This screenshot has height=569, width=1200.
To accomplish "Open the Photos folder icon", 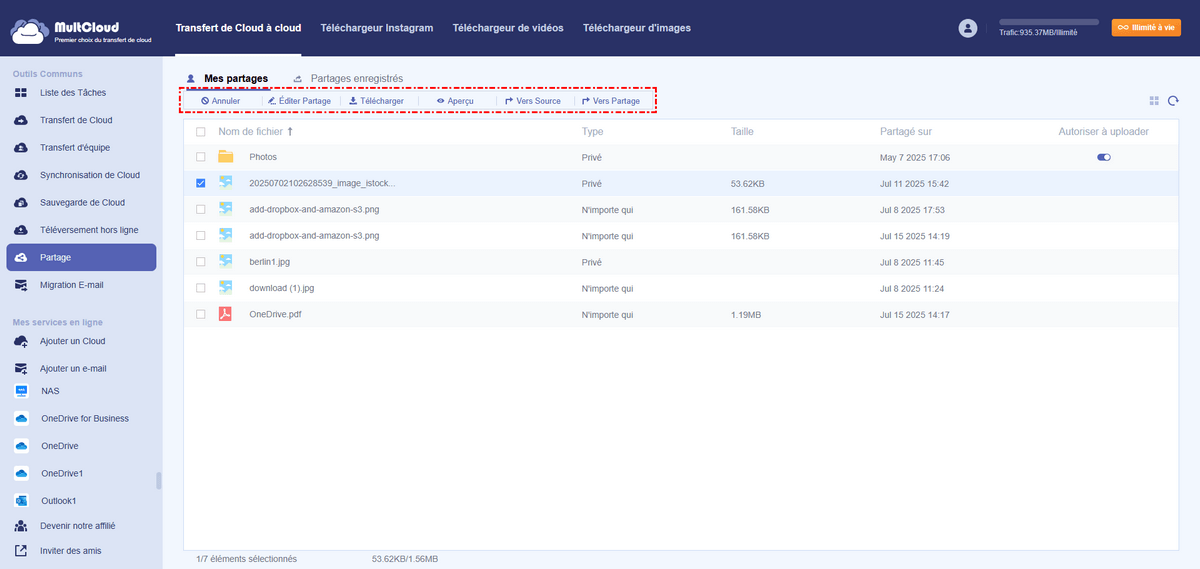I will pos(226,157).
